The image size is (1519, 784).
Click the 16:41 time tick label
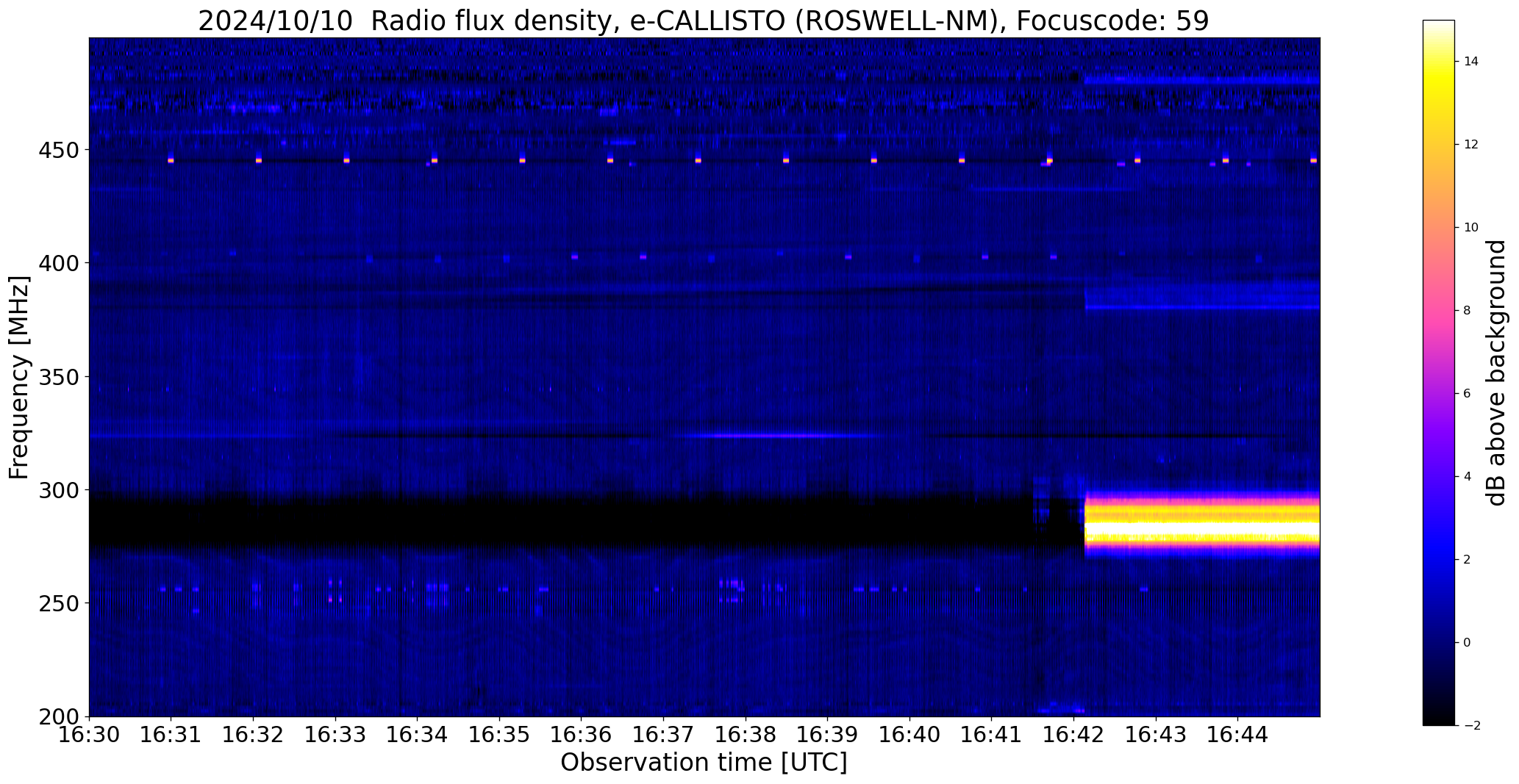[992, 734]
